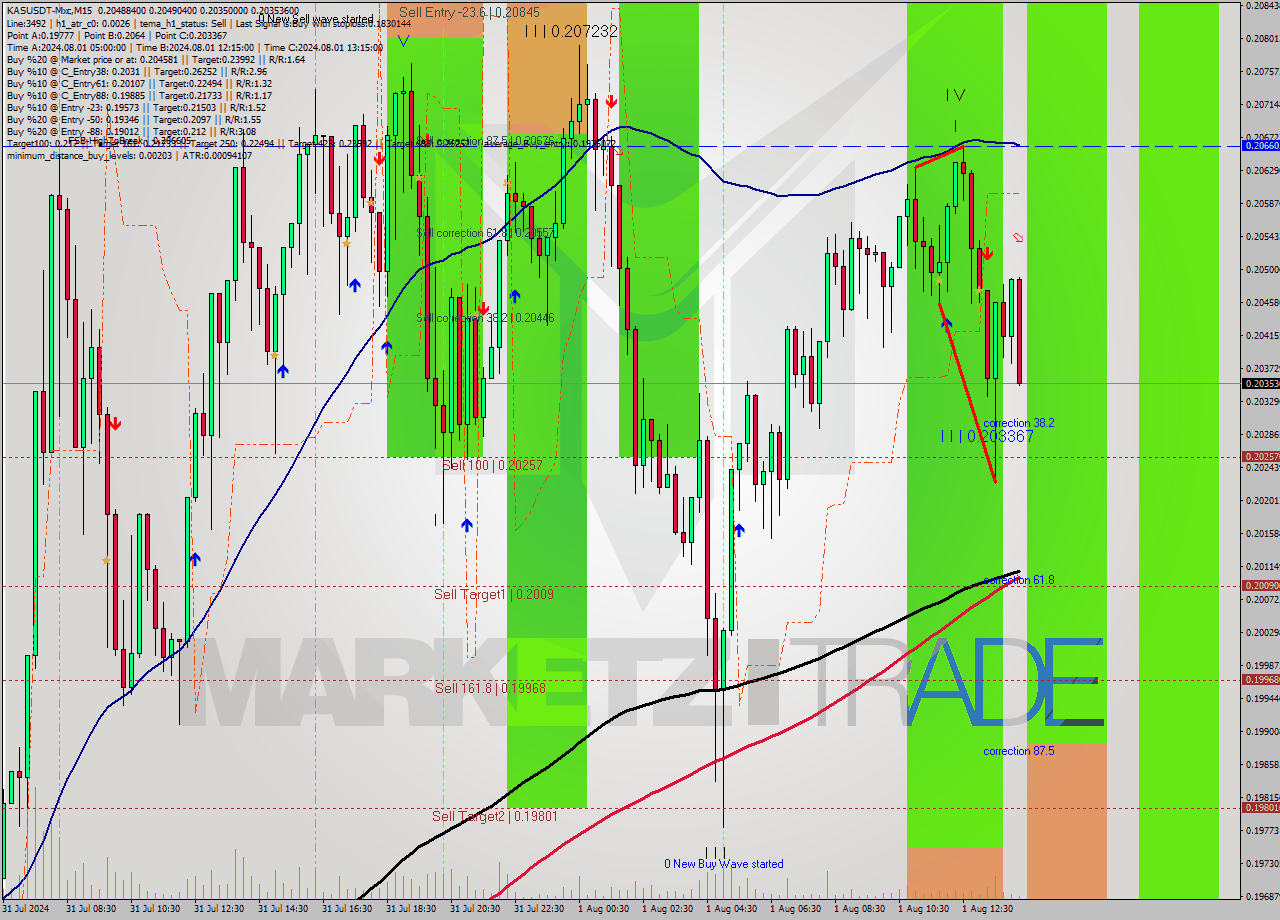Select the 0.19730 price axis value
Image resolution: width=1280 pixels, height=920 pixels.
click(1261, 862)
